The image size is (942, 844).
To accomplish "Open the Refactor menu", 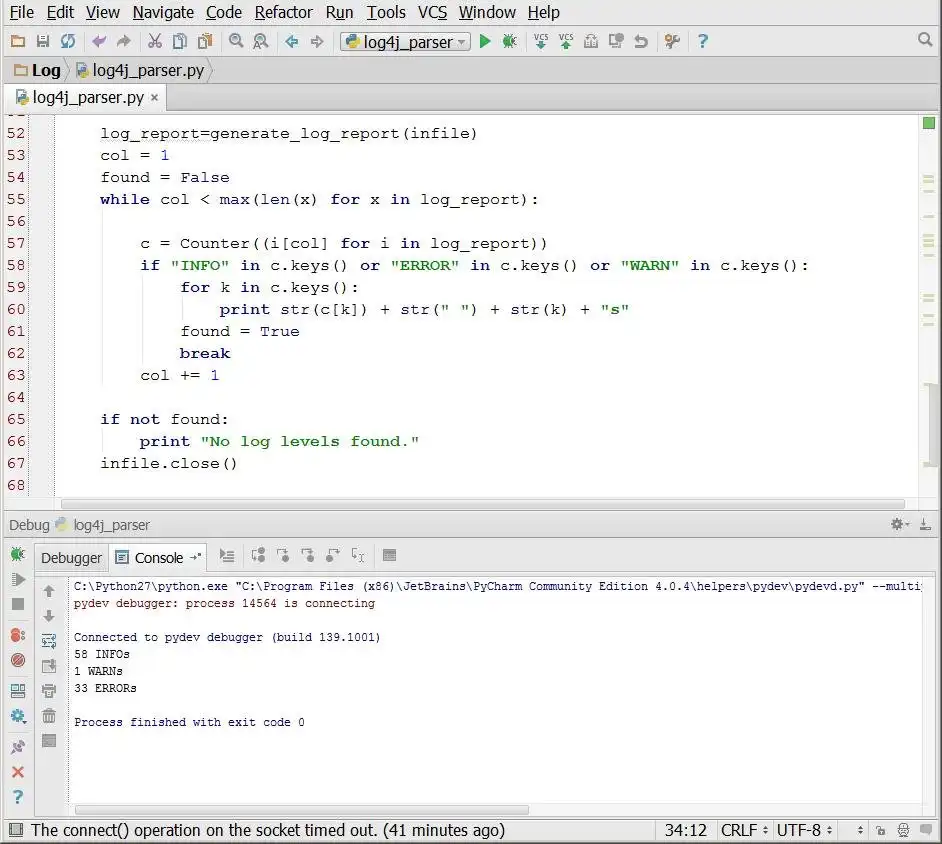I will [x=284, y=13].
